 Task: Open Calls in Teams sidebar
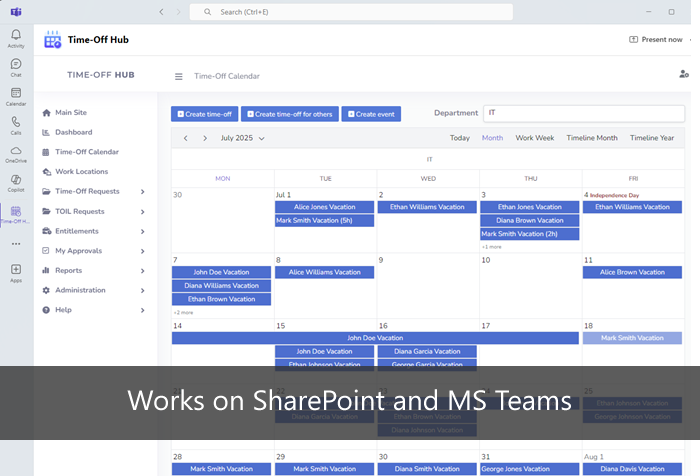[x=16, y=121]
